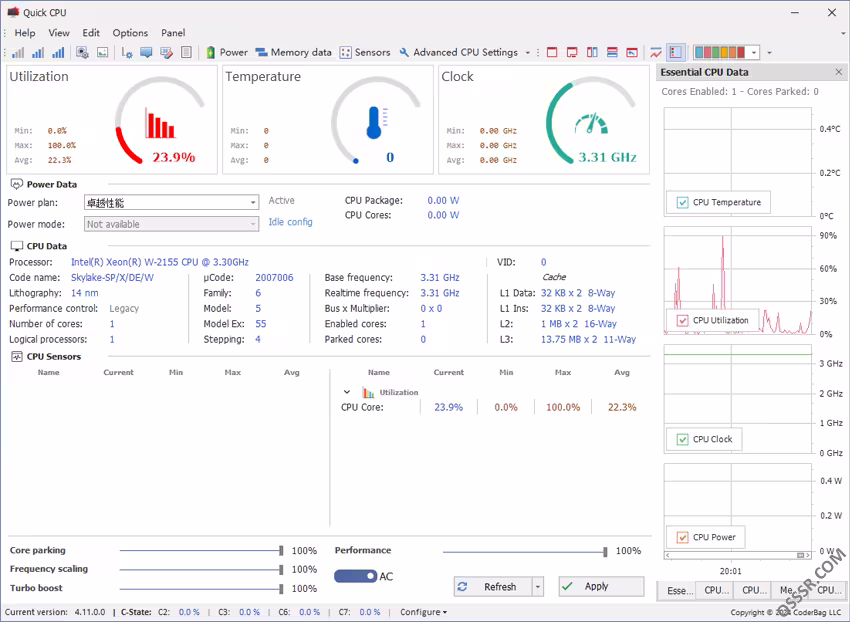This screenshot has width=850, height=622.
Task: Click the speedometer icon in Clock gauge
Action: click(x=591, y=124)
